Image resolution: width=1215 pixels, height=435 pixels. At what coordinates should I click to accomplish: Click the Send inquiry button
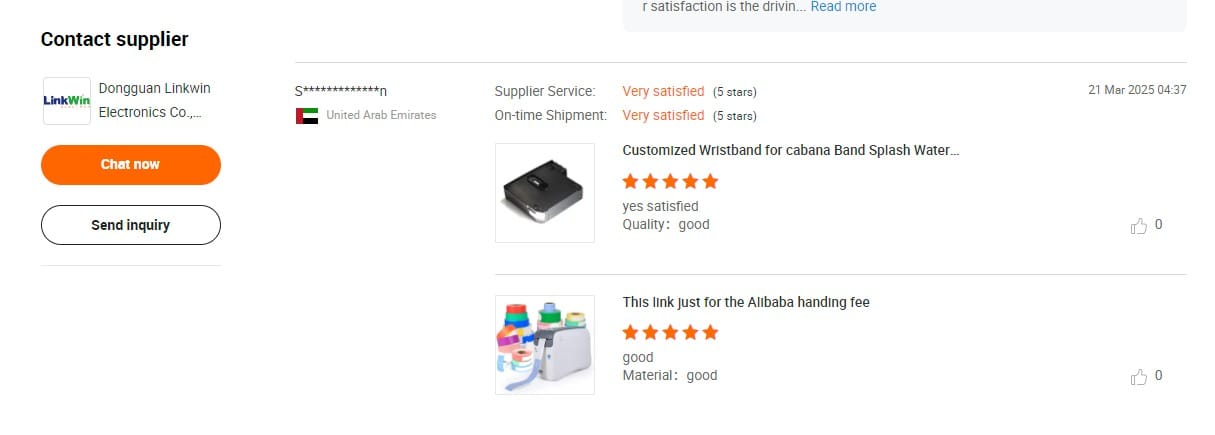point(131,225)
